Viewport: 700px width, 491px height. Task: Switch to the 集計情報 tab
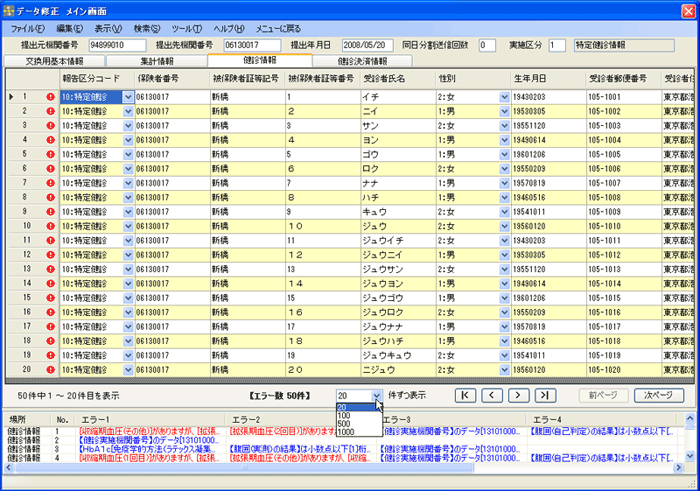tap(157, 61)
